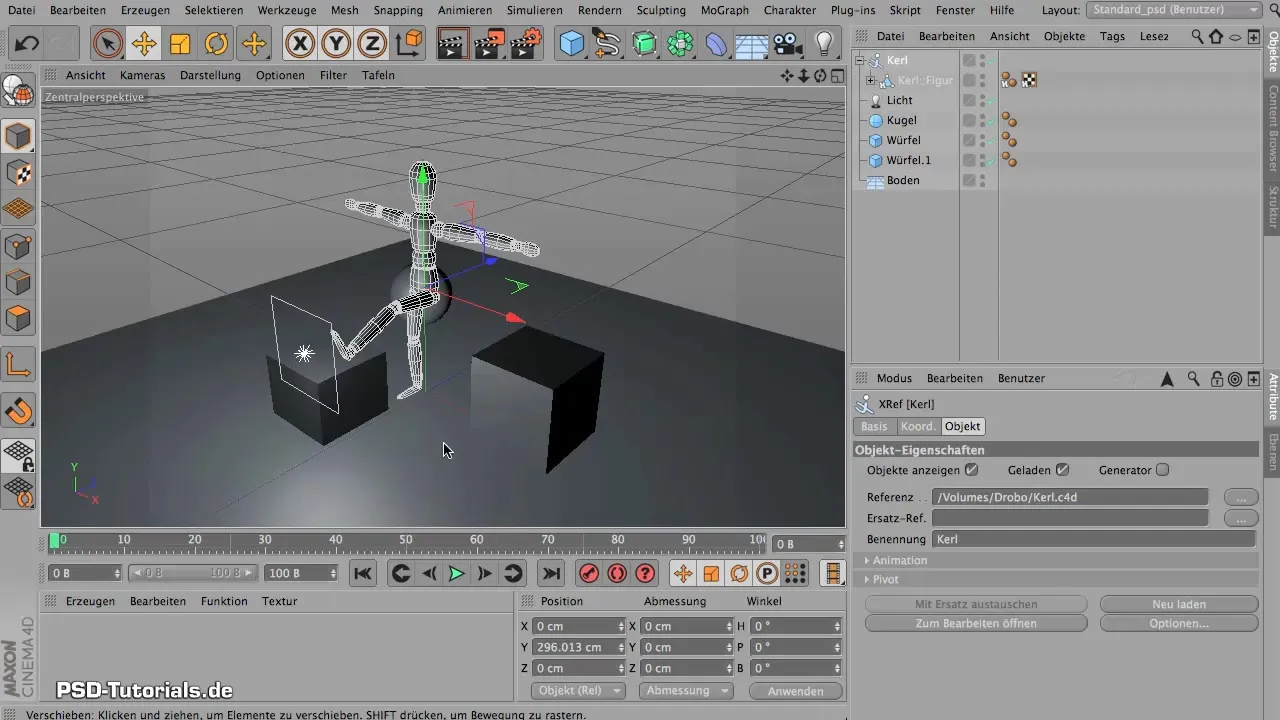Image resolution: width=1280 pixels, height=720 pixels.
Task: Click the Optionen... button
Action: 1179,623
